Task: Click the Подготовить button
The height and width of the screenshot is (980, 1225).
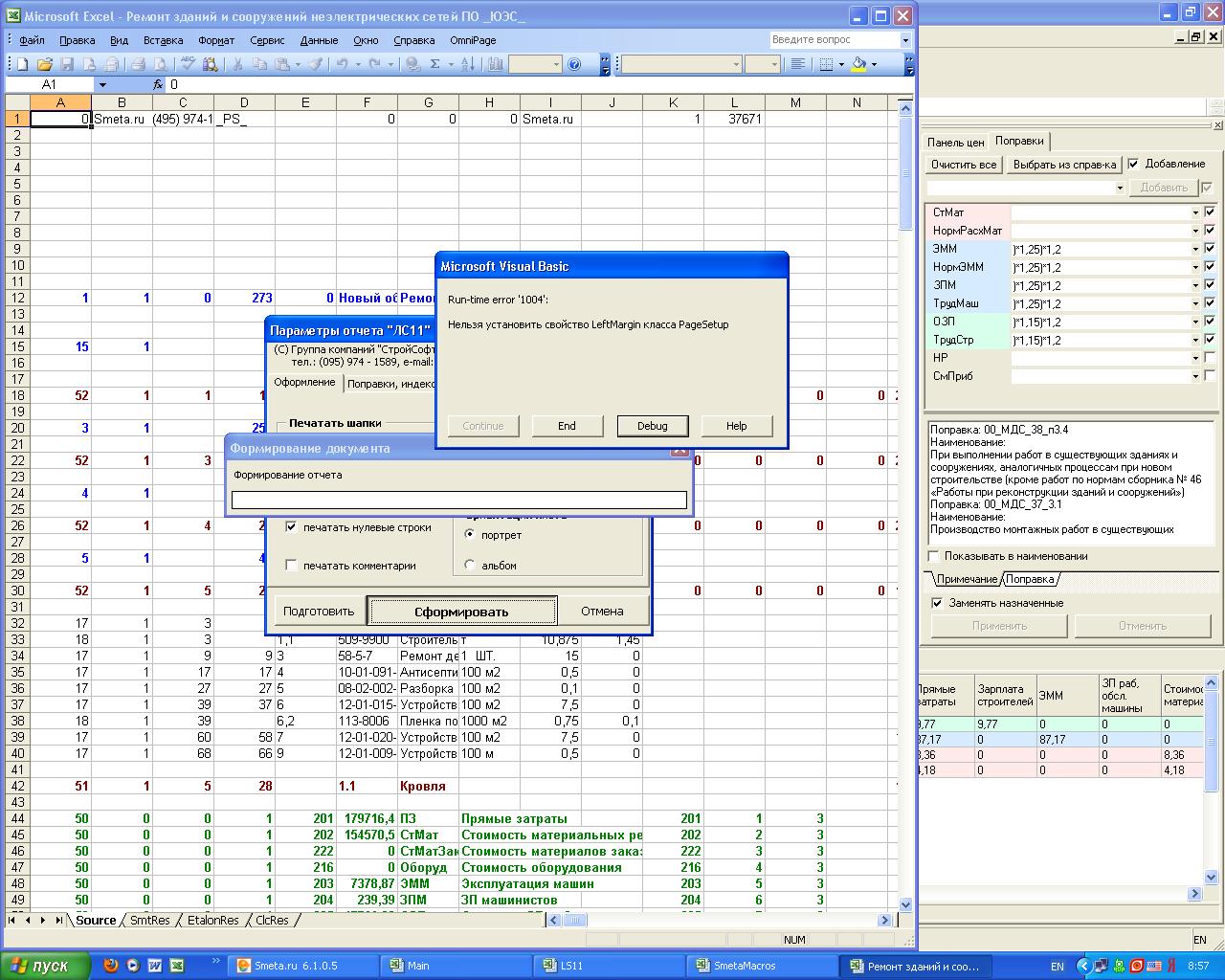Action: [319, 612]
